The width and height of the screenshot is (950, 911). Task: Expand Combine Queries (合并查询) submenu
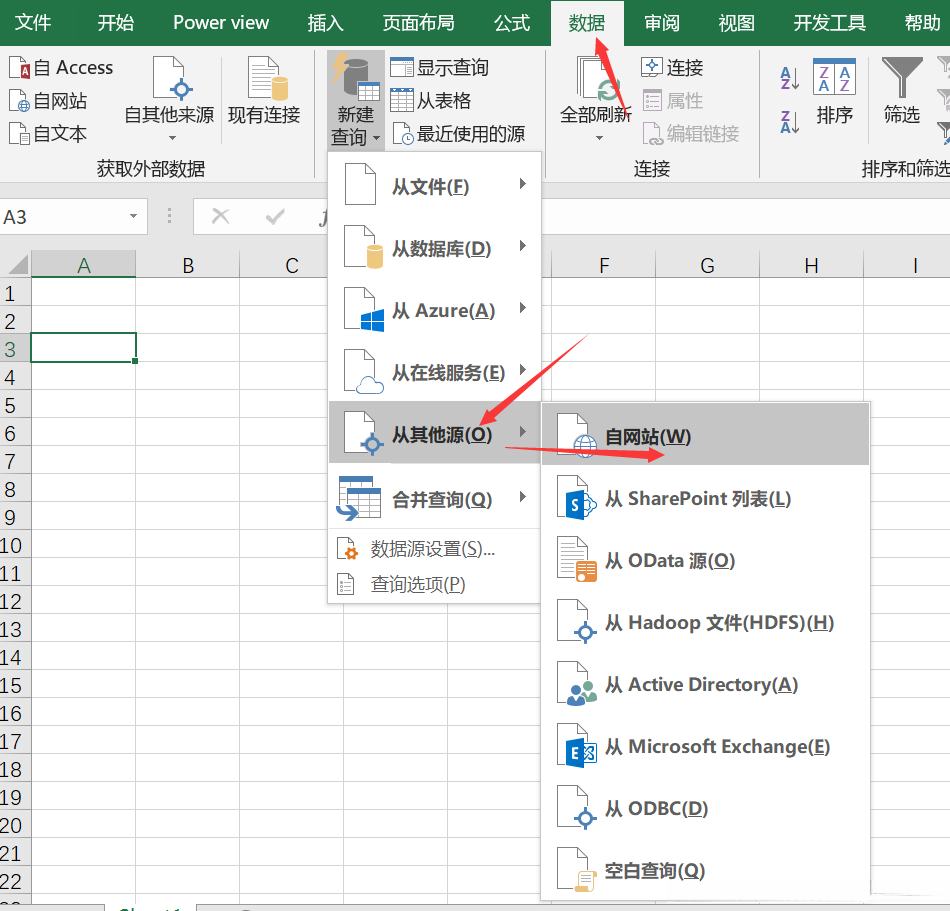coord(434,499)
